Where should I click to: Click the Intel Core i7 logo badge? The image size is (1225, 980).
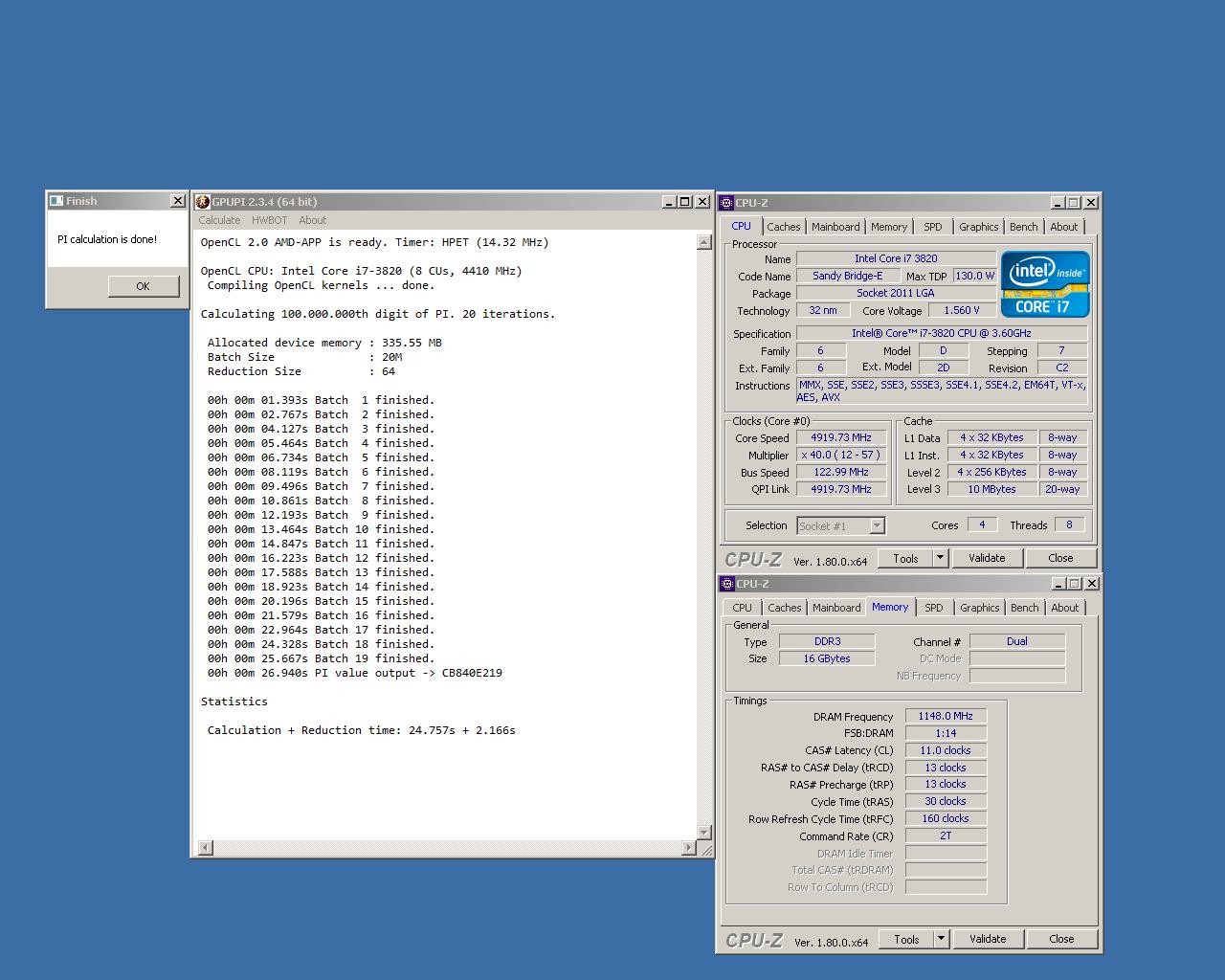(1045, 284)
